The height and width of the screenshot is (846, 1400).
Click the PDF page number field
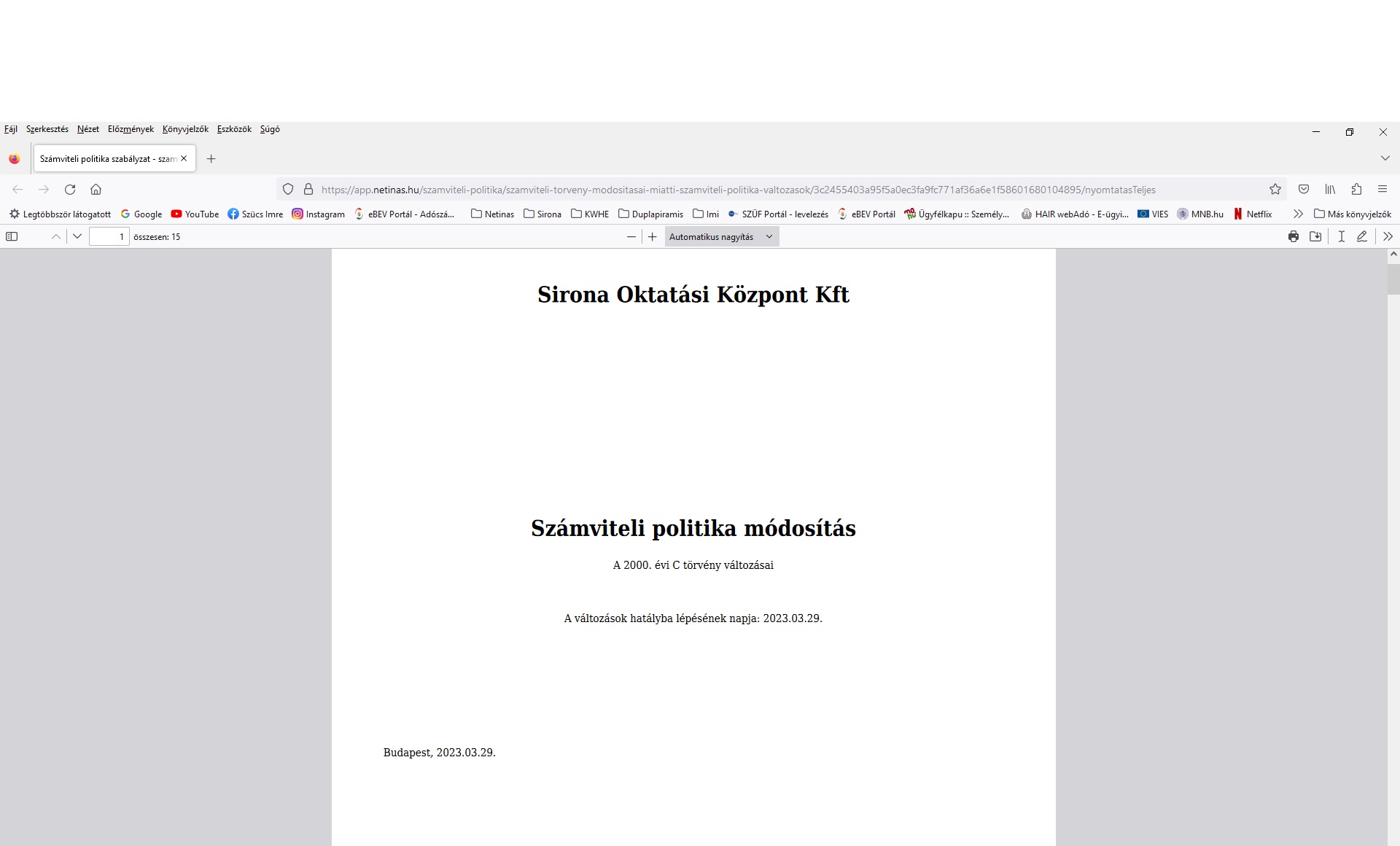109,236
